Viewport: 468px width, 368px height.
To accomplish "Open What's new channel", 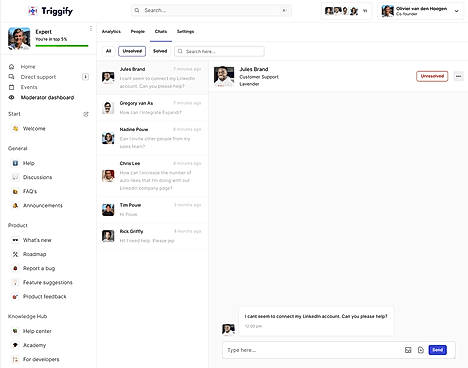I will pos(37,240).
